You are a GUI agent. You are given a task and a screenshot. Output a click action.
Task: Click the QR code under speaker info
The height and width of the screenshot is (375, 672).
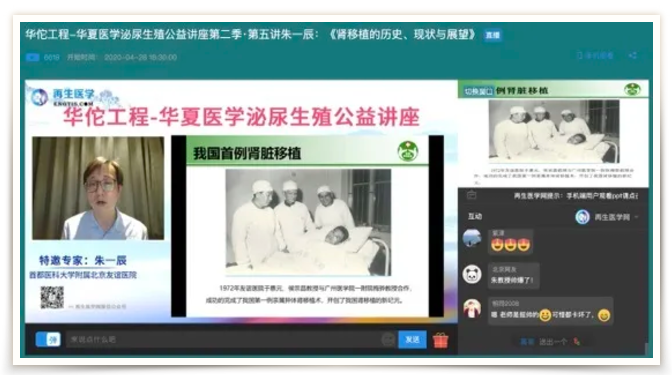tap(52, 297)
